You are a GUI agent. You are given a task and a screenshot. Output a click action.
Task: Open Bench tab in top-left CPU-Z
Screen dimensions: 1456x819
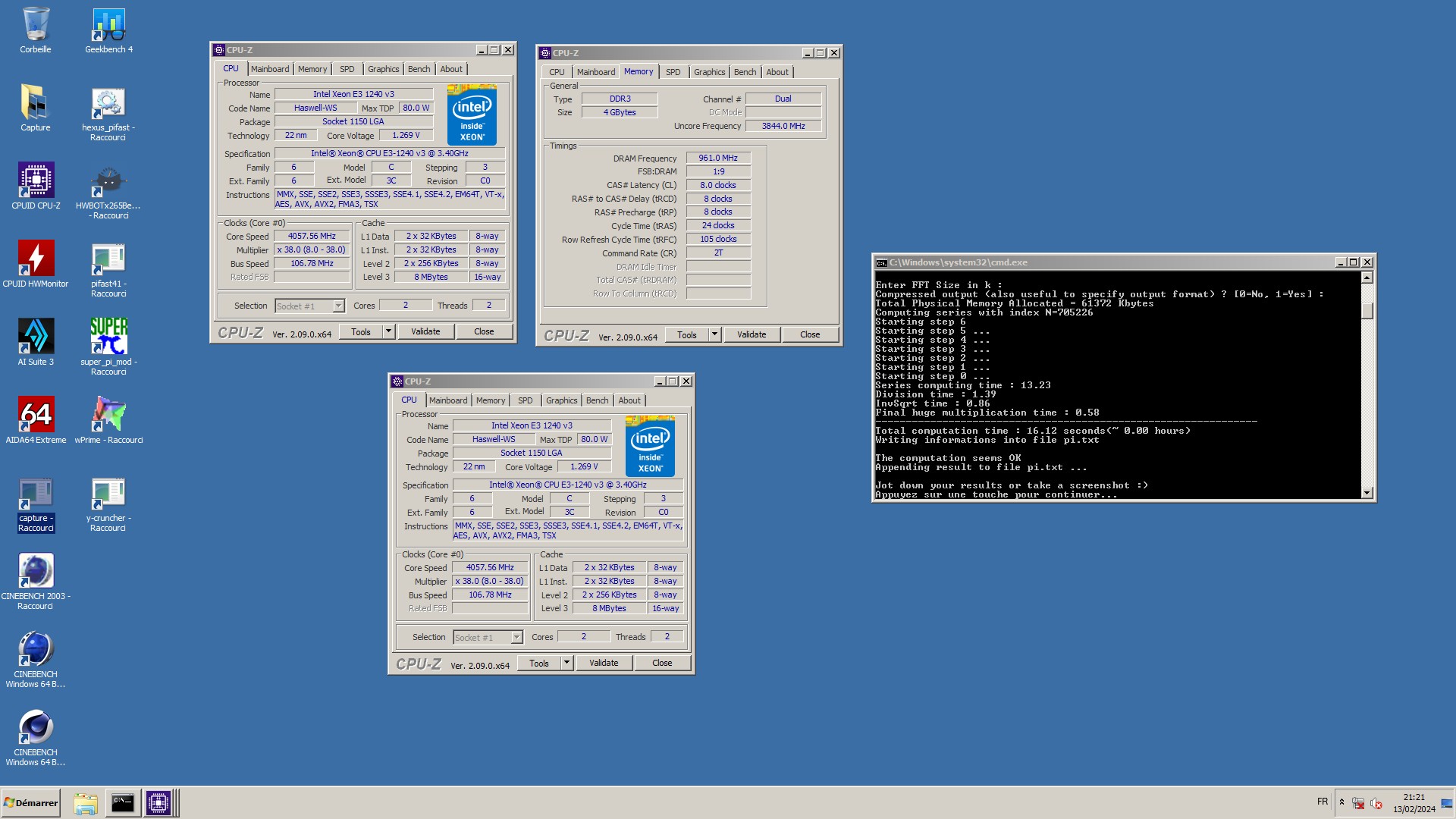click(x=419, y=69)
